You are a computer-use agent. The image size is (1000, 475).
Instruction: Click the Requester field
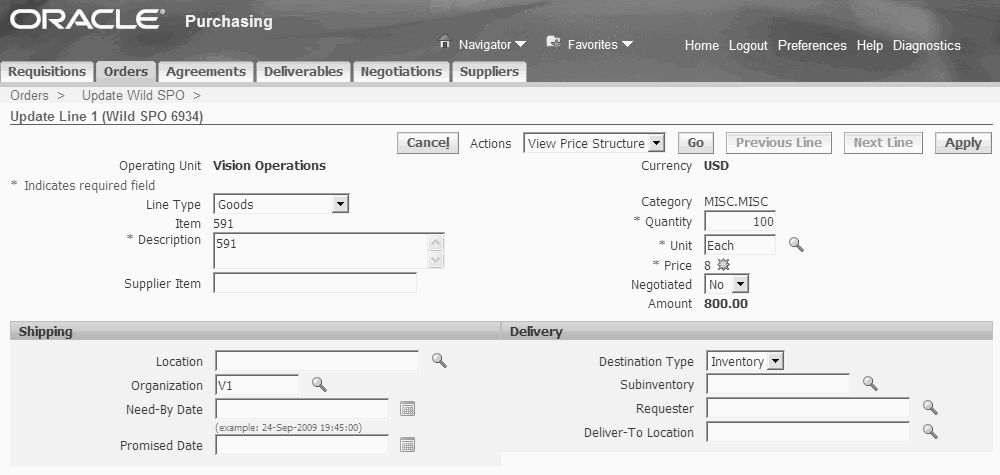(x=808, y=408)
